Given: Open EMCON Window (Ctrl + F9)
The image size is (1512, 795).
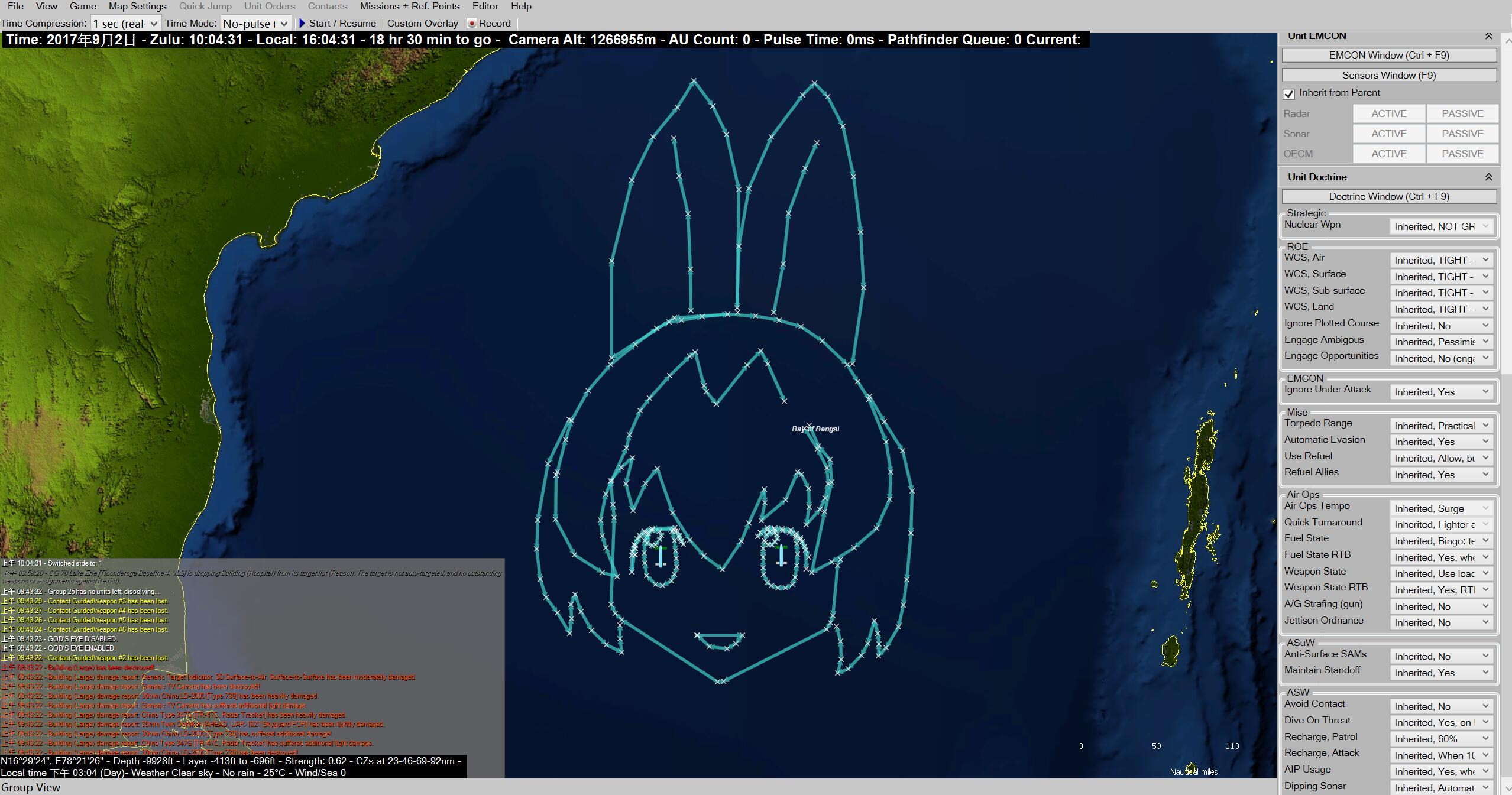Looking at the screenshot, I should pos(1388,55).
